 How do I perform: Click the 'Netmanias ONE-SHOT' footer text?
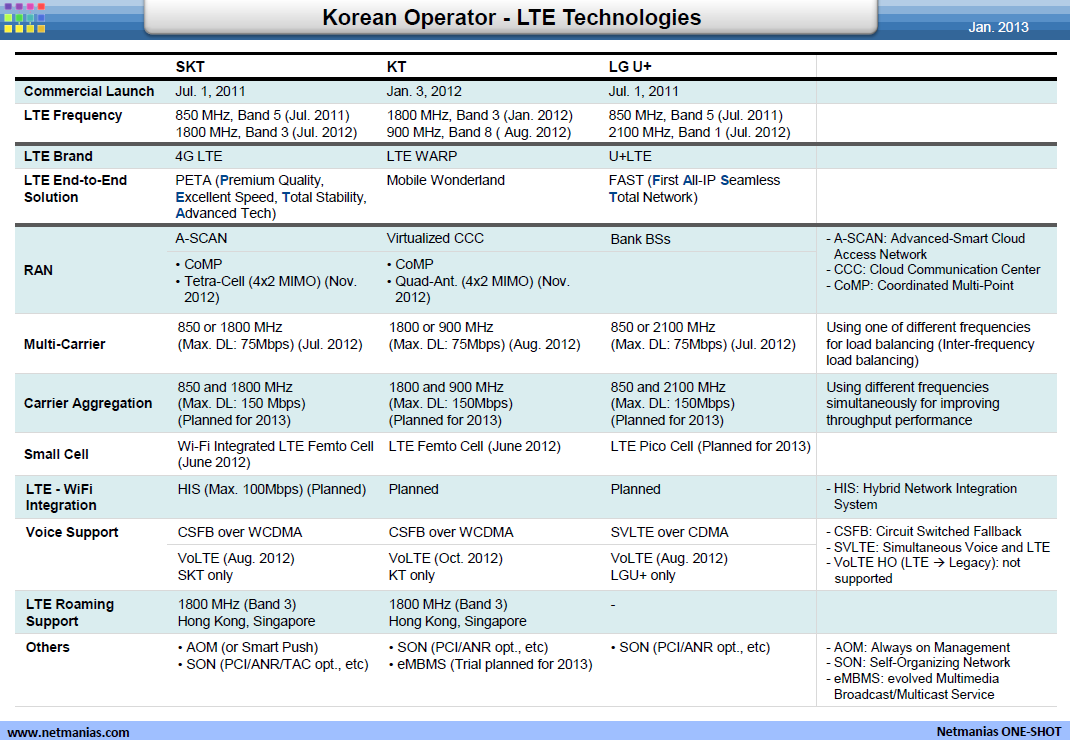pyautogui.click(x=999, y=731)
